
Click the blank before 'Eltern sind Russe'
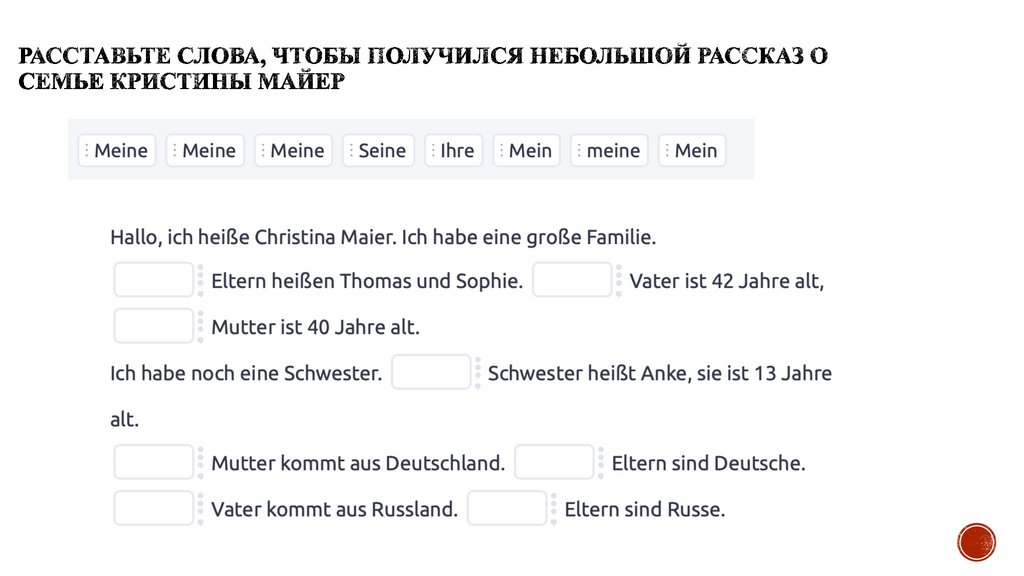507,509
